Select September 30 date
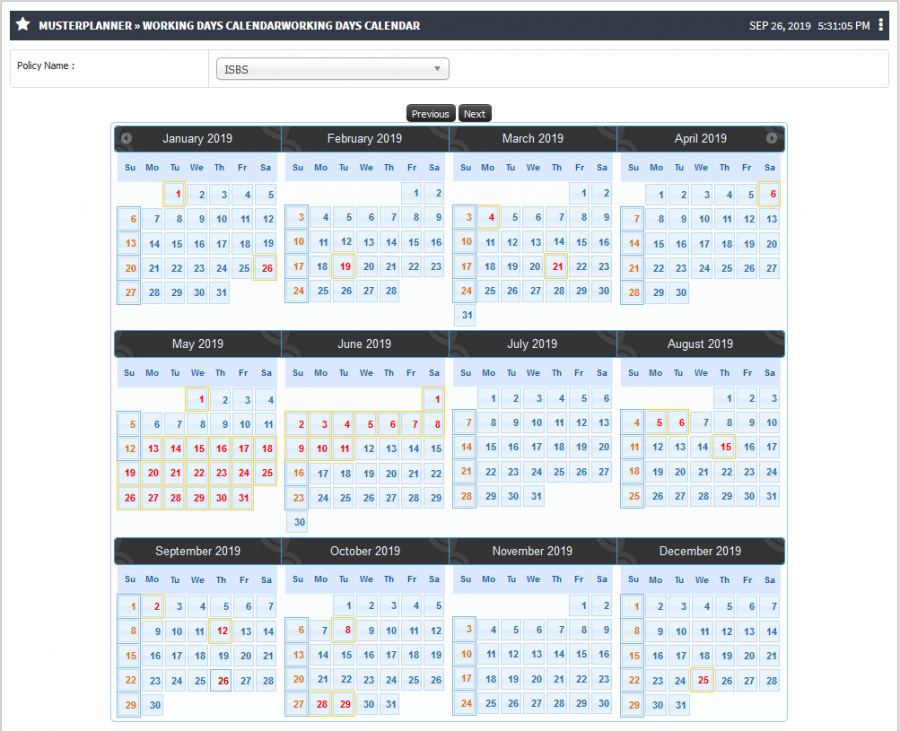 click(x=153, y=705)
